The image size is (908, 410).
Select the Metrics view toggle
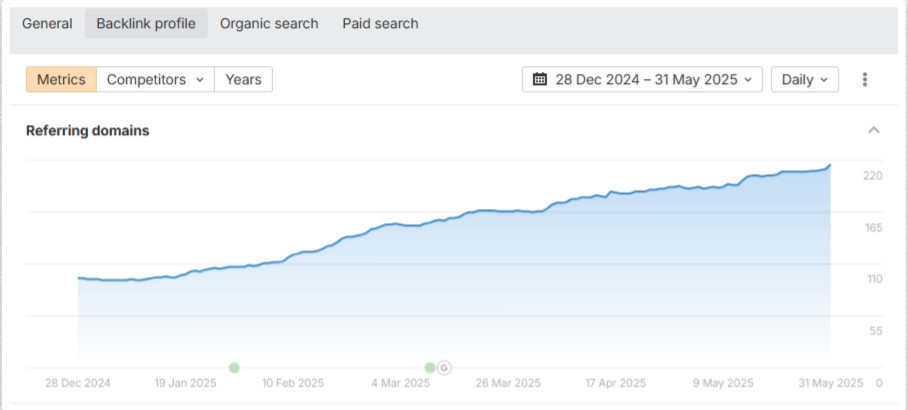(61, 80)
